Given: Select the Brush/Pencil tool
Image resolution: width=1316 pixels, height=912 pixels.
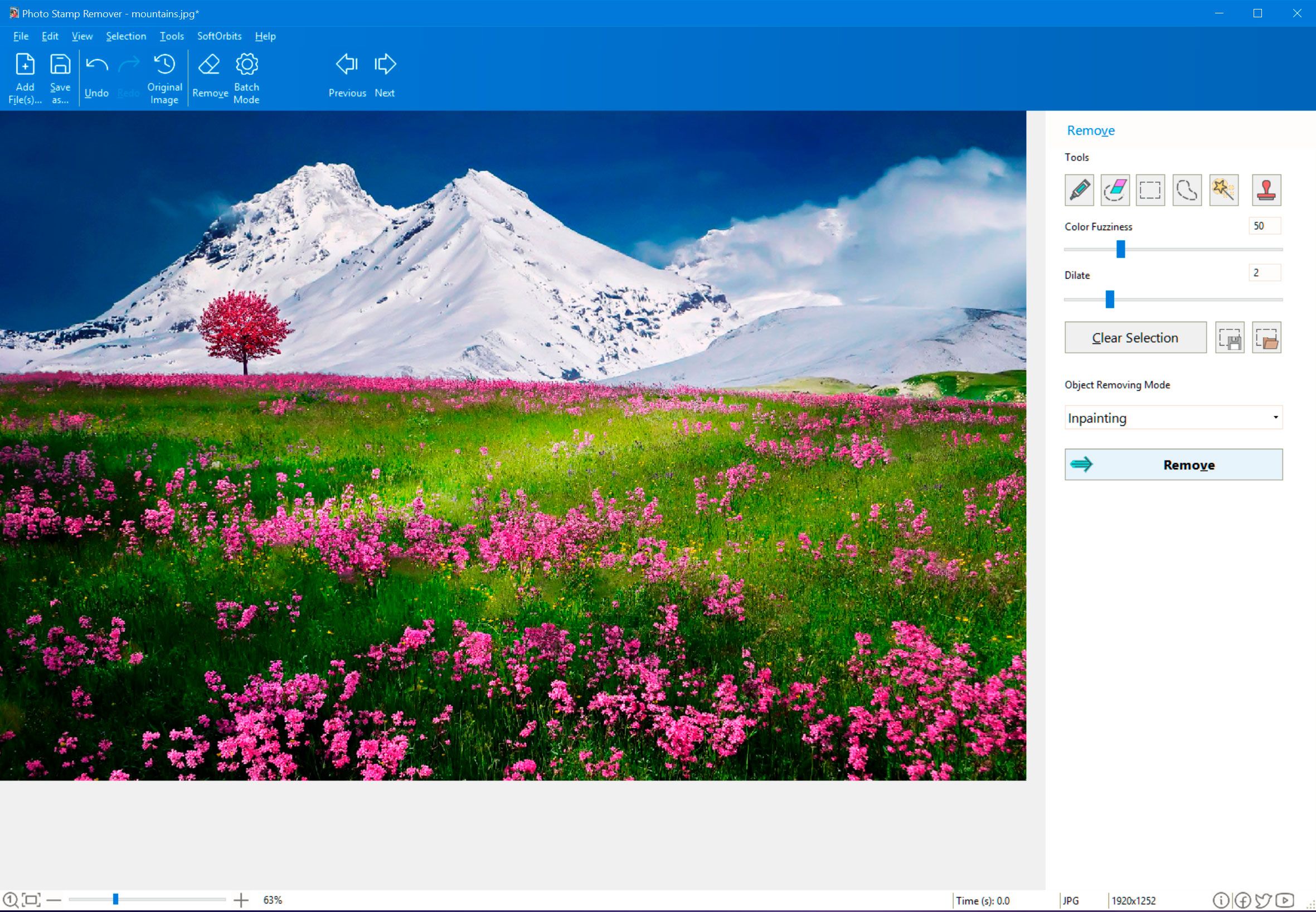Looking at the screenshot, I should [x=1078, y=189].
